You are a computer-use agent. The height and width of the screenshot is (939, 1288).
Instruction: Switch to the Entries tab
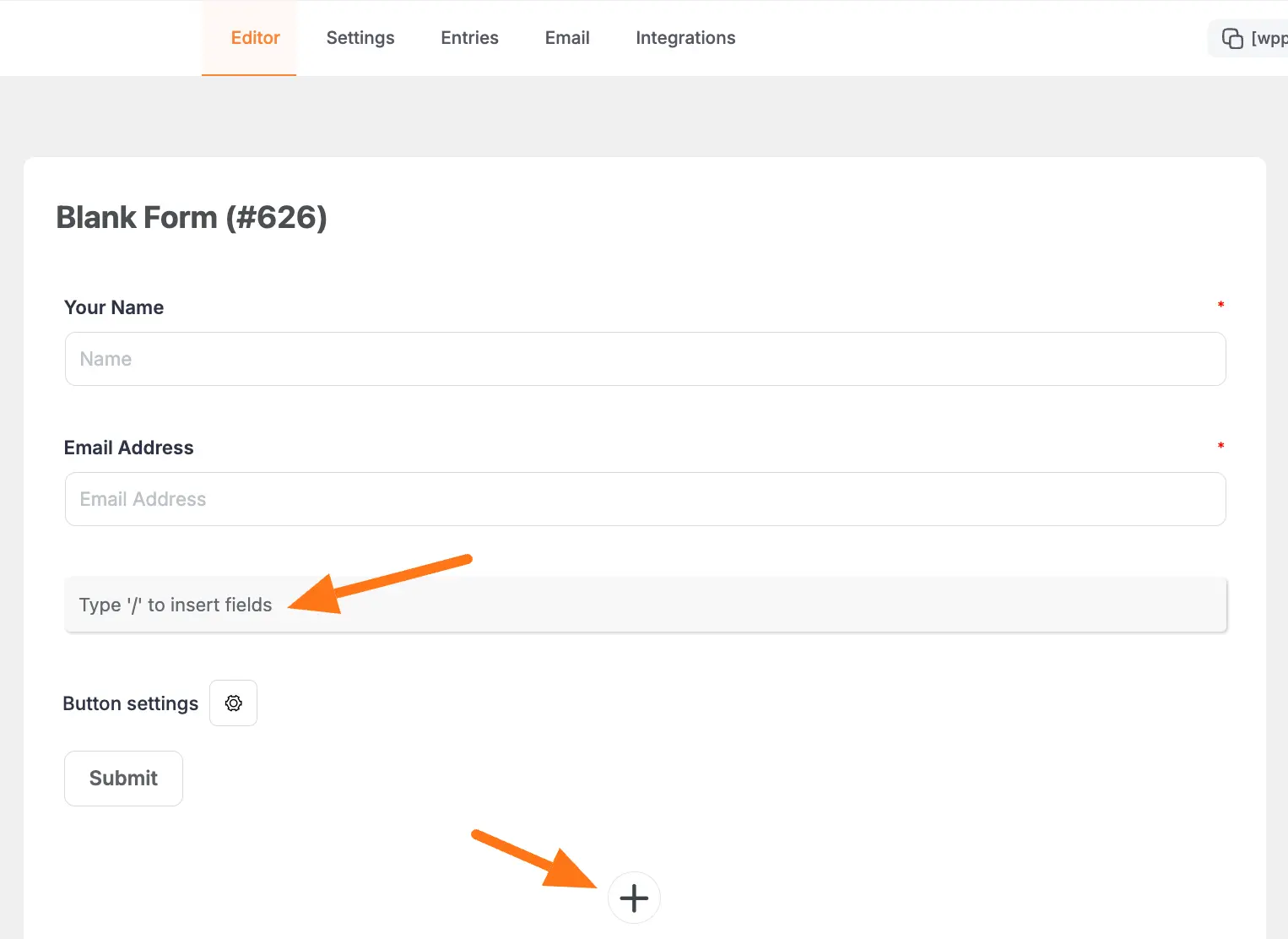(x=469, y=37)
